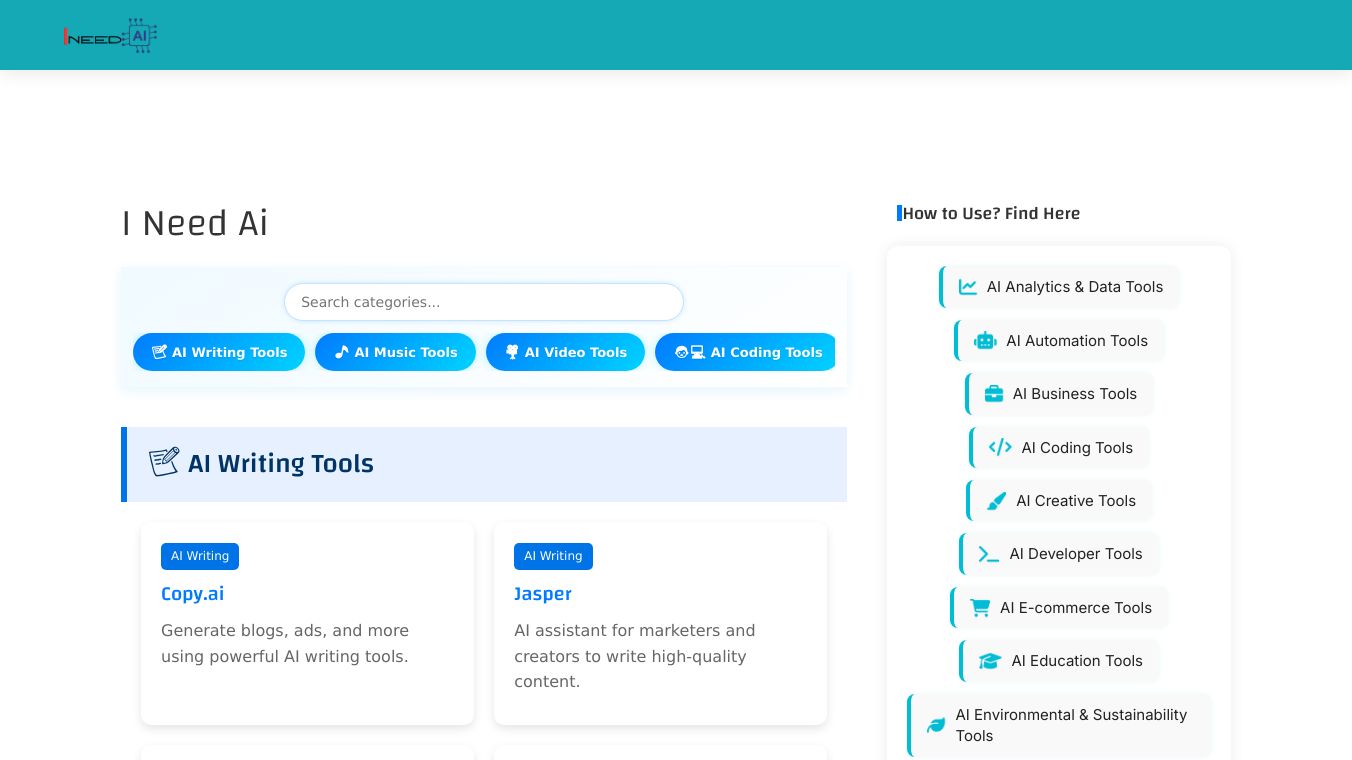Open AI Analytics & Data Tools in sidebar
This screenshot has width=1352, height=760.
click(1060, 287)
